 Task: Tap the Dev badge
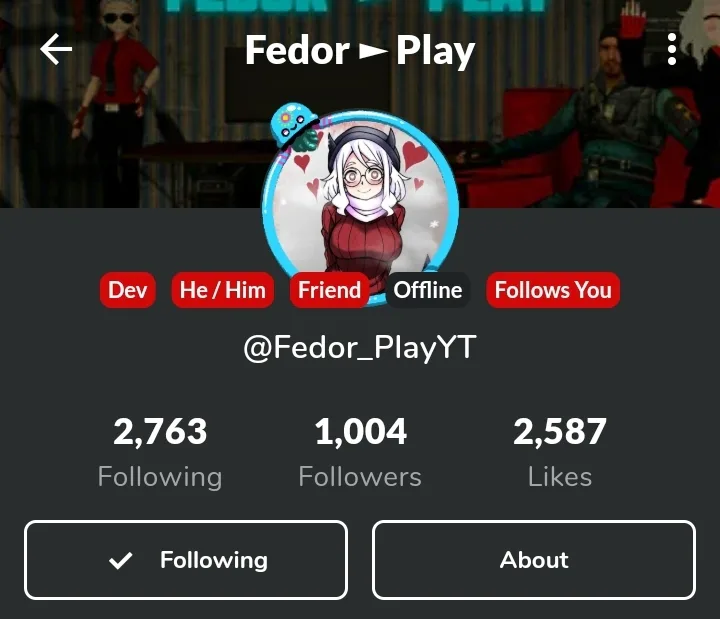(x=128, y=290)
